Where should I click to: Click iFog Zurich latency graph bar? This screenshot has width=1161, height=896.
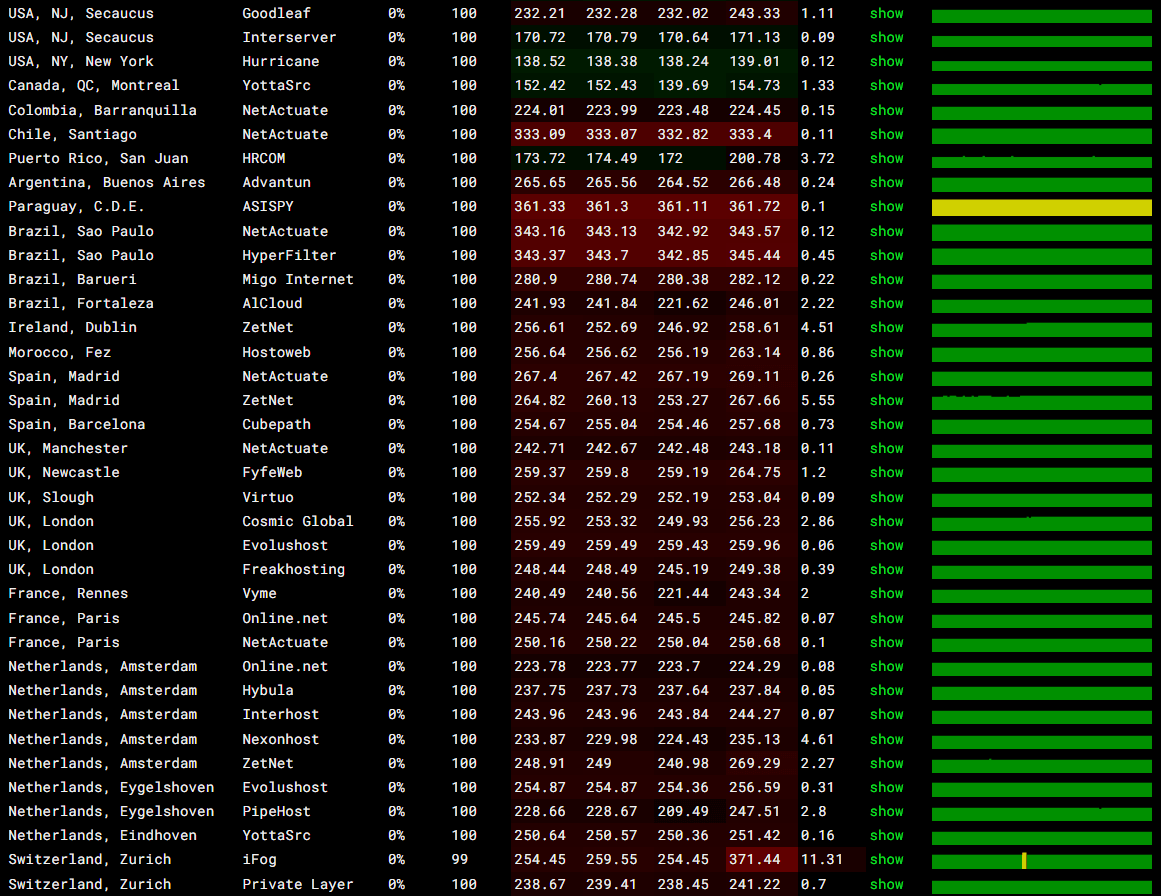[x=1042, y=861]
